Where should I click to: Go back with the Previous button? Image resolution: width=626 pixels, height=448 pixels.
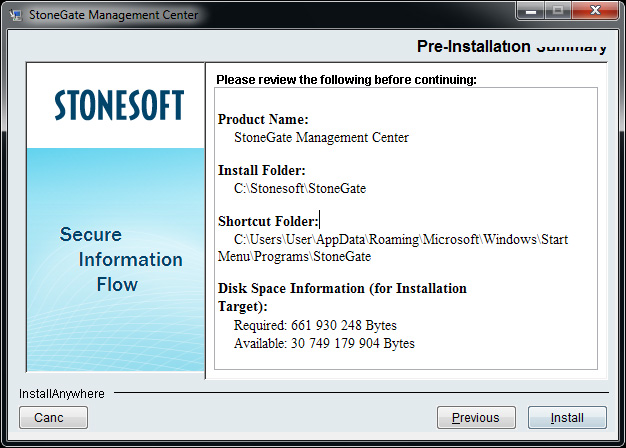tap(475, 417)
